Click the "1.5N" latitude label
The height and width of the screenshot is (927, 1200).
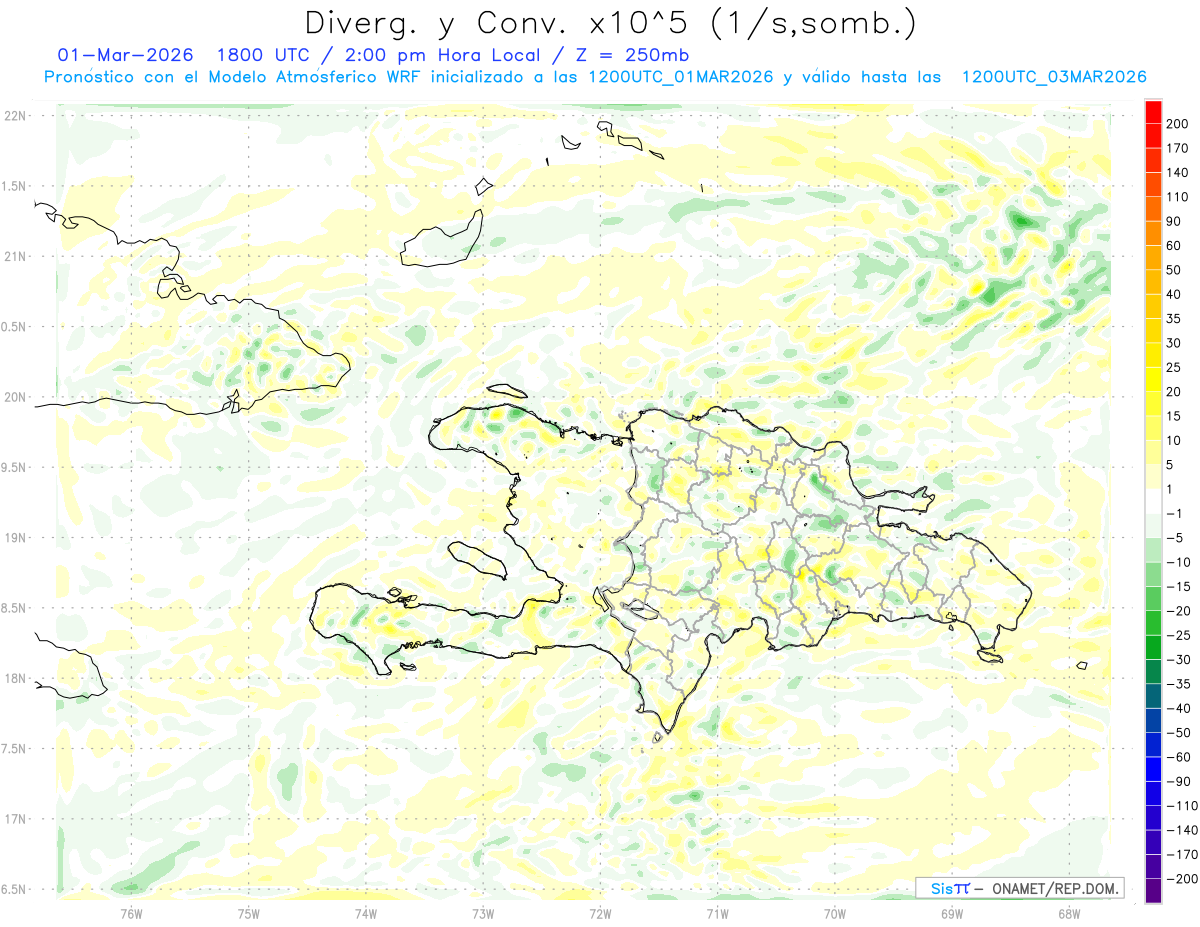point(14,186)
